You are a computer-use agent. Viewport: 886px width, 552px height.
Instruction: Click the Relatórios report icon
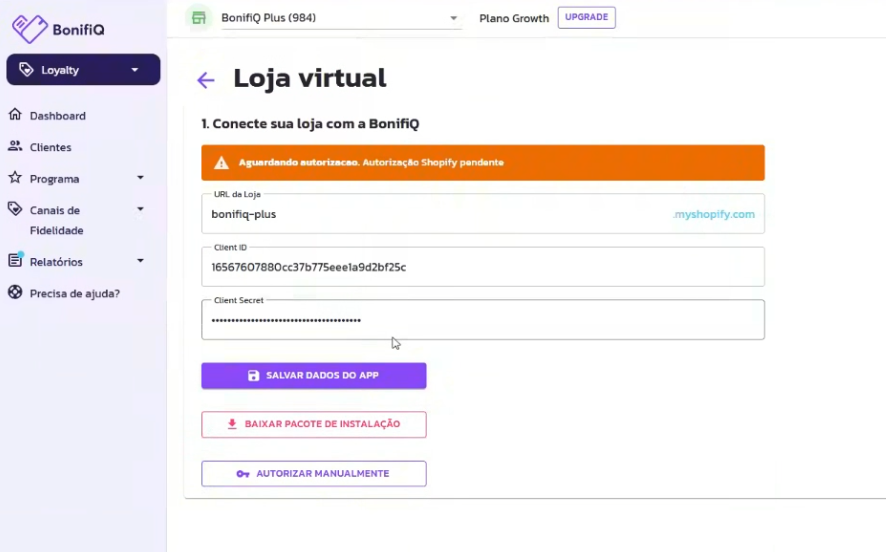[15, 260]
